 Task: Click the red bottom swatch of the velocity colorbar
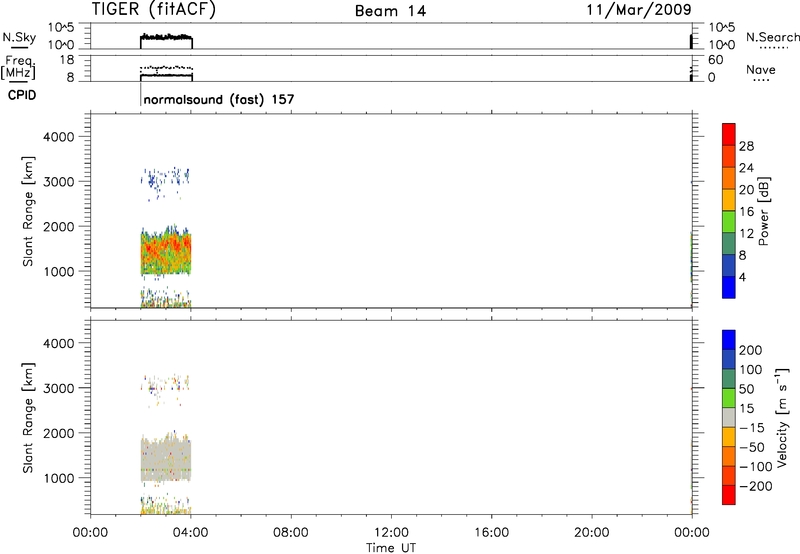729,495
